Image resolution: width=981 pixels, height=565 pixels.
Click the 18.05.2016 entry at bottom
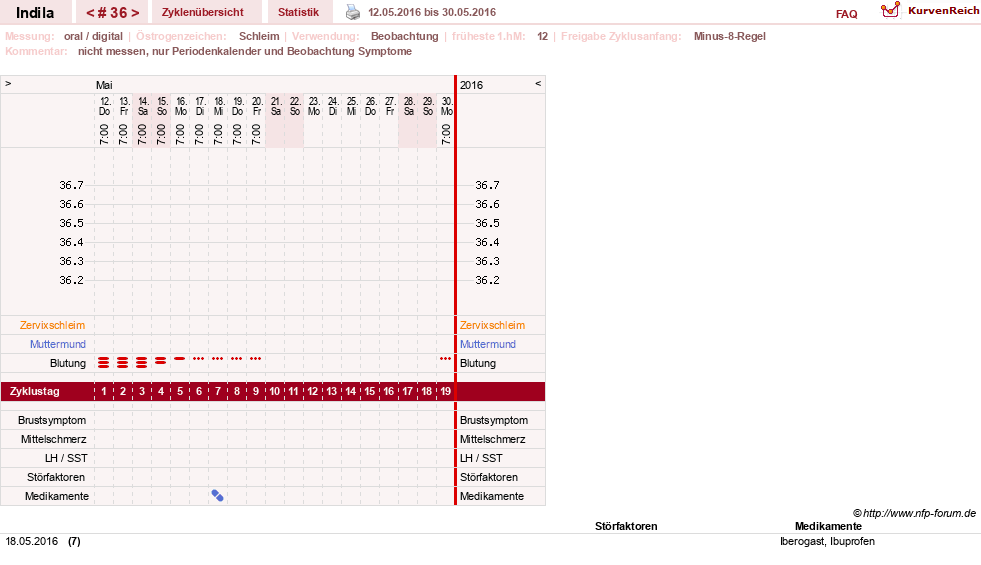[31, 541]
